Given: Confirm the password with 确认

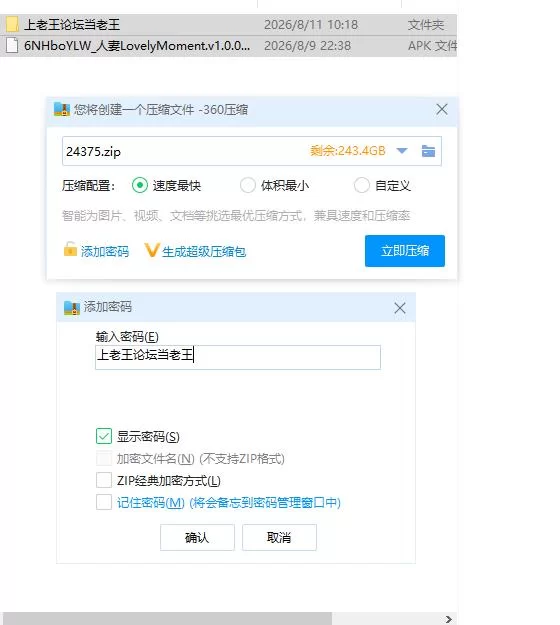Looking at the screenshot, I should click(197, 537).
